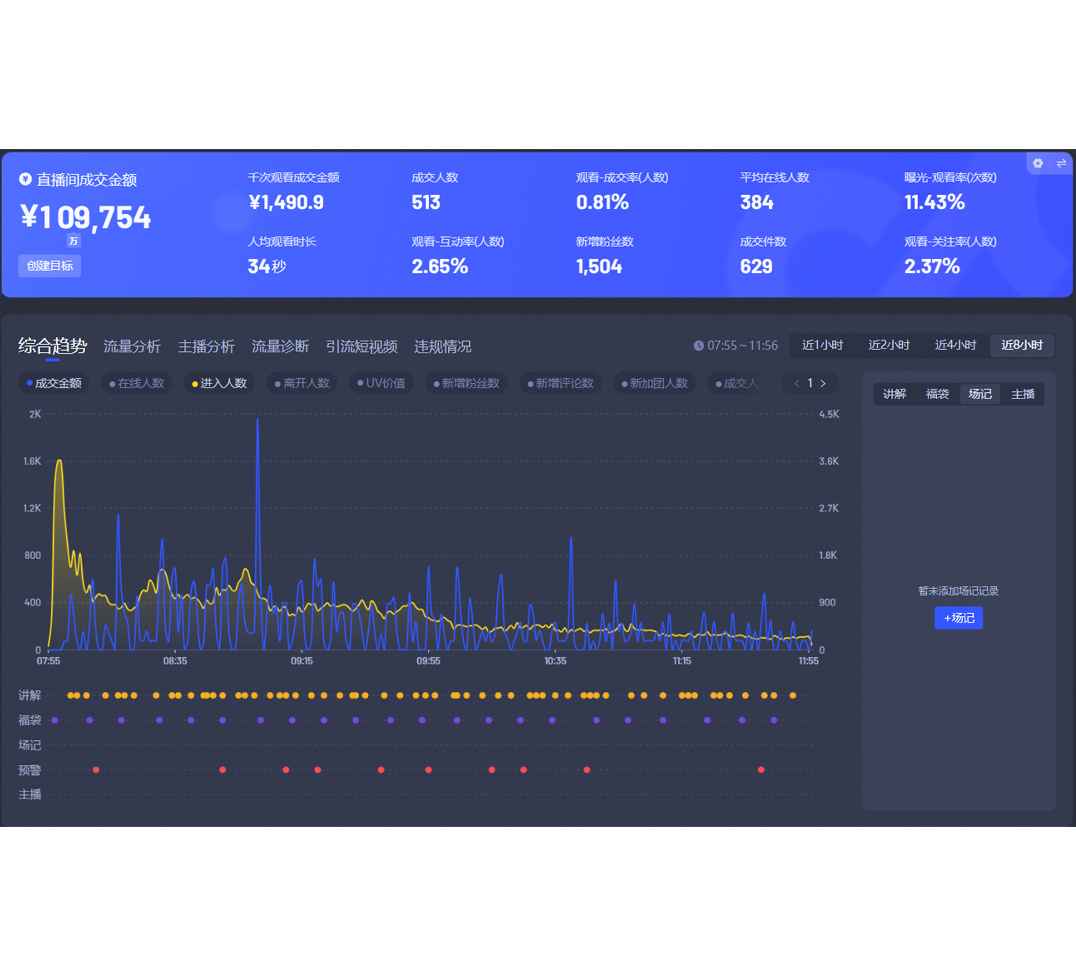Image resolution: width=1076 pixels, height=976 pixels.
Task: Select the 近1小时 time range
Action: (x=822, y=345)
